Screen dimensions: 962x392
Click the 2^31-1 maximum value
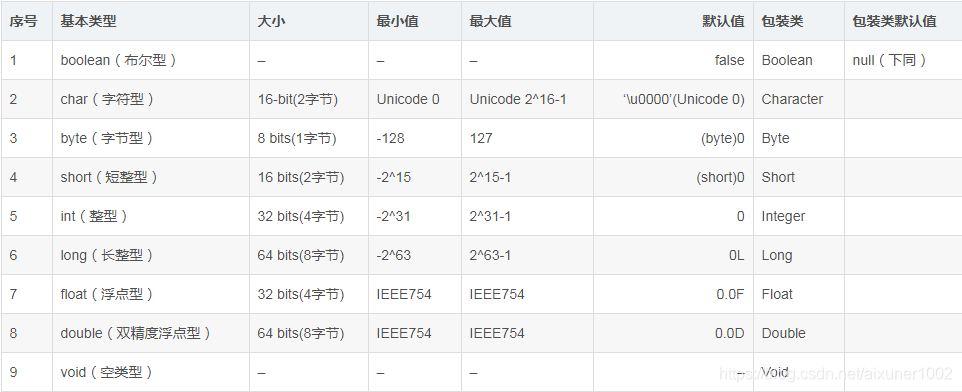click(x=490, y=216)
